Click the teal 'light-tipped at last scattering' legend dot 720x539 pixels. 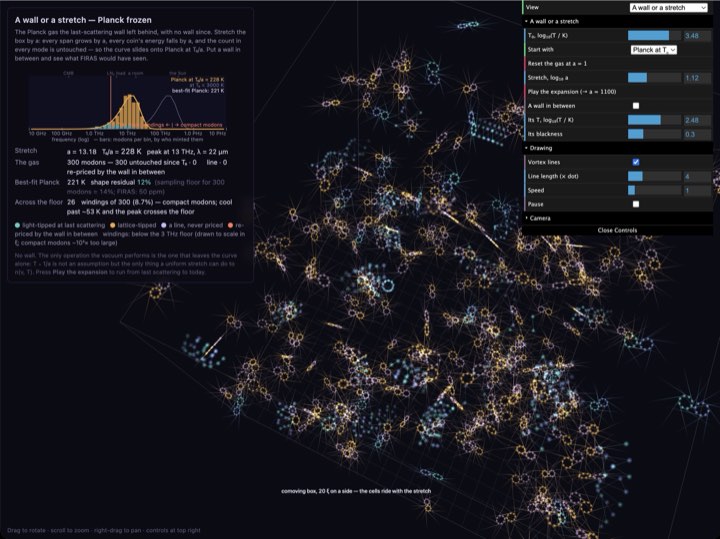tap(17, 225)
